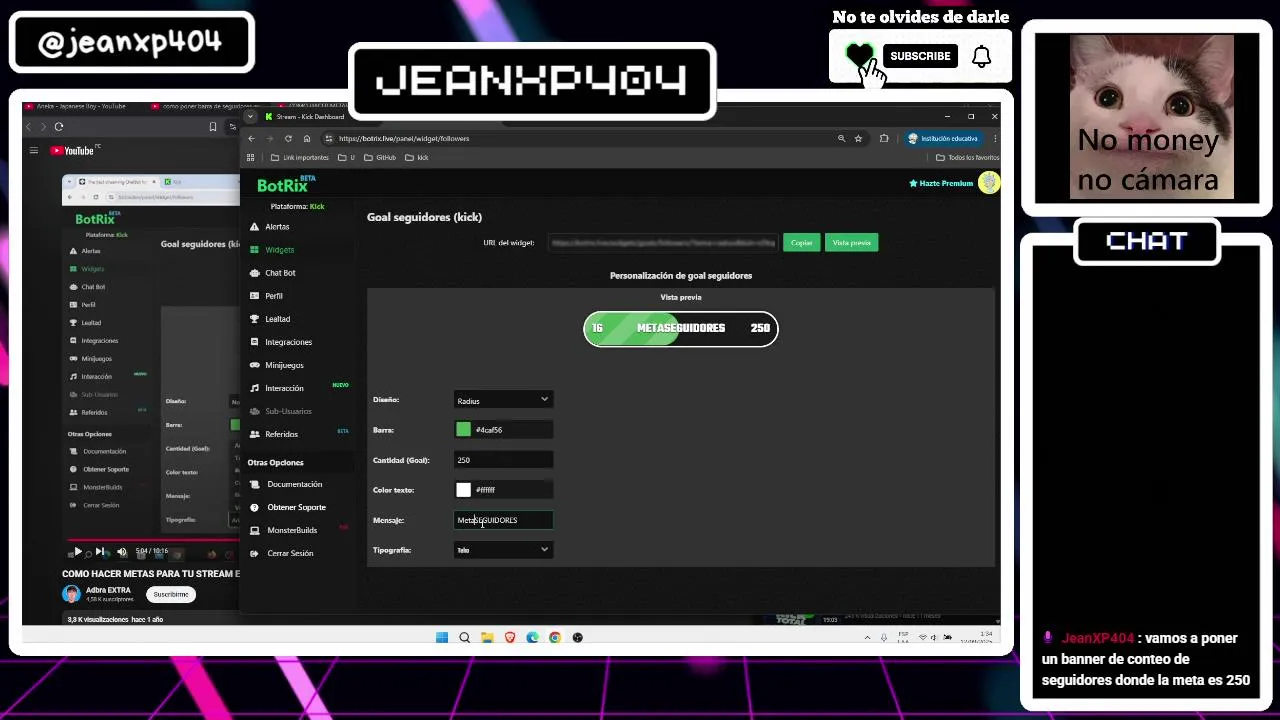1280x720 pixels.
Task: Click the YouTube logo in back window
Action: (72, 151)
